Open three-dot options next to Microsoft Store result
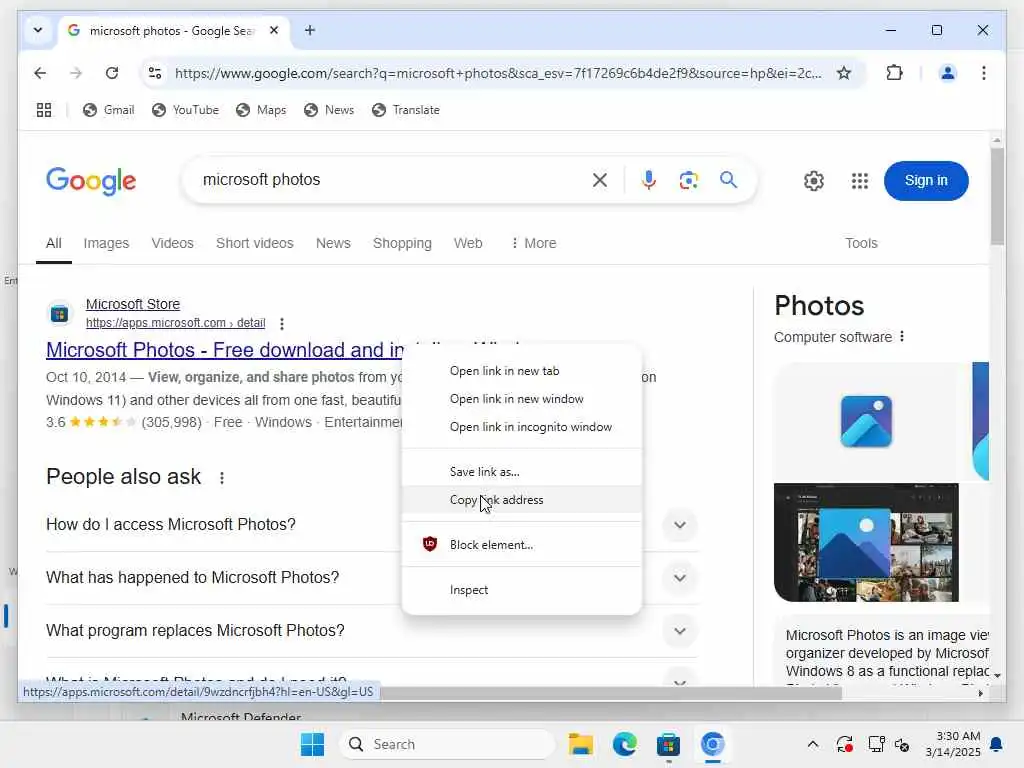 (281, 323)
